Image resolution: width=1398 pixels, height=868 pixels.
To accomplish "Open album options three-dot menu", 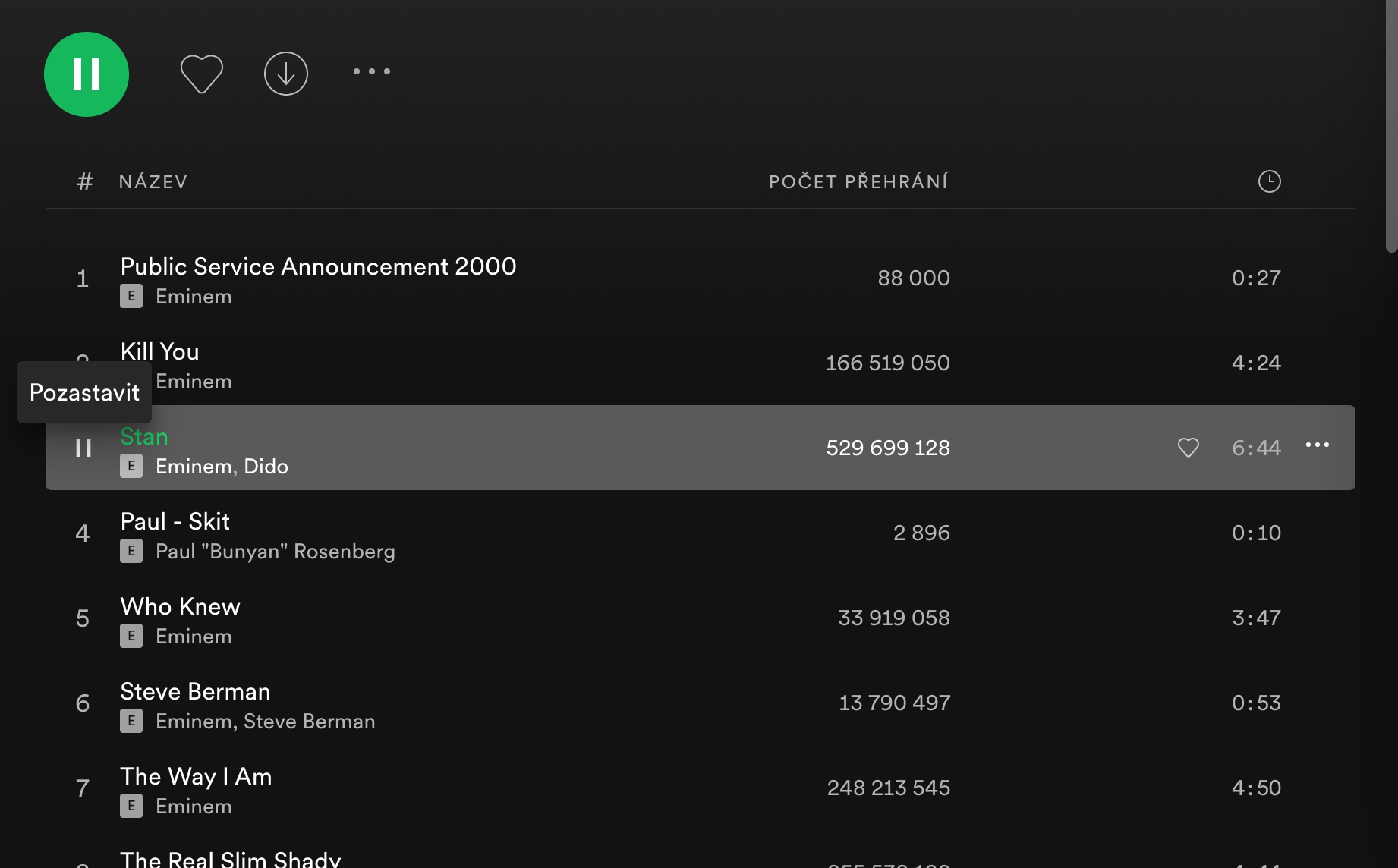I will pyautogui.click(x=372, y=71).
